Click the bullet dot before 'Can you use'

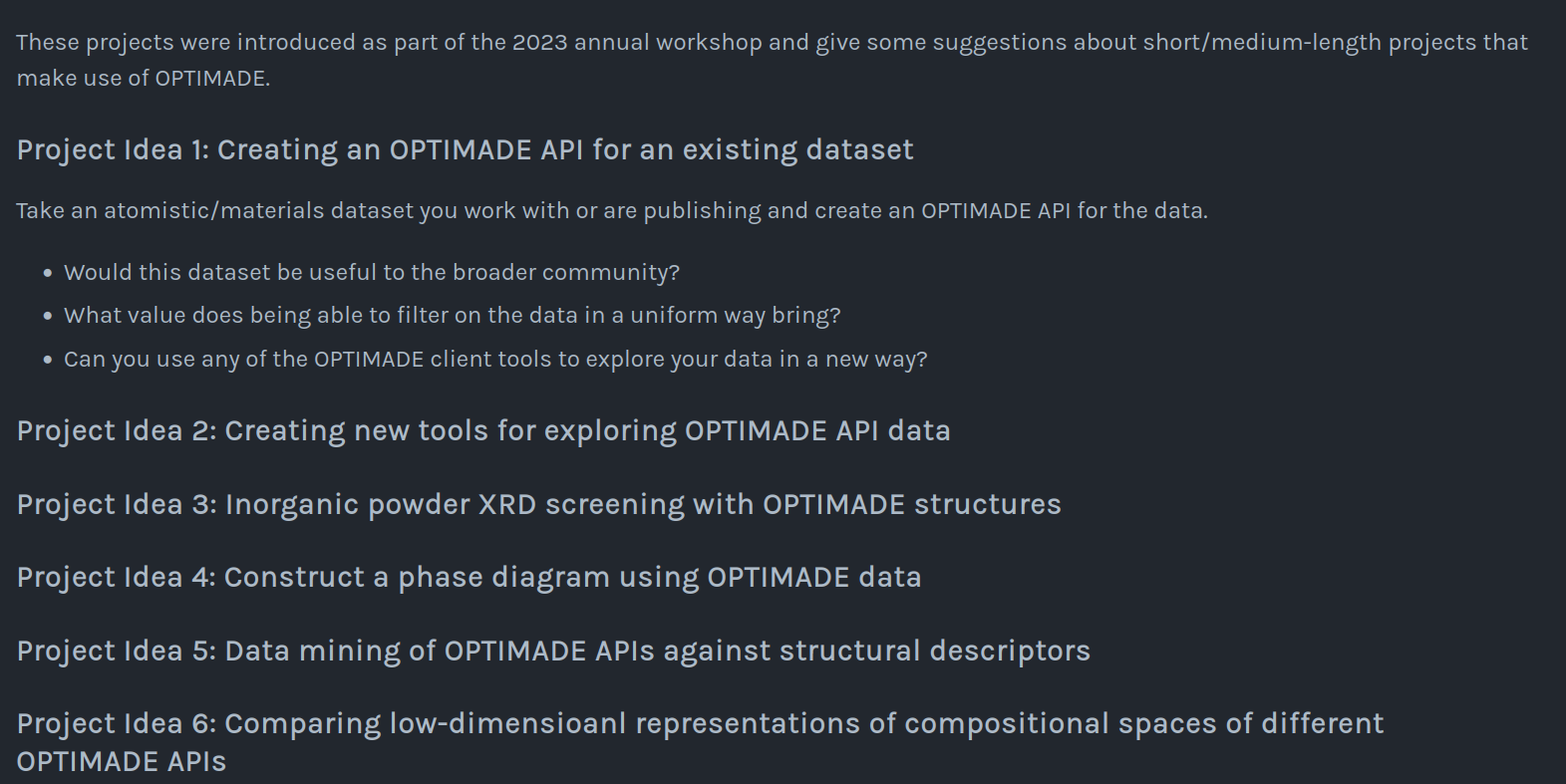tap(48, 360)
